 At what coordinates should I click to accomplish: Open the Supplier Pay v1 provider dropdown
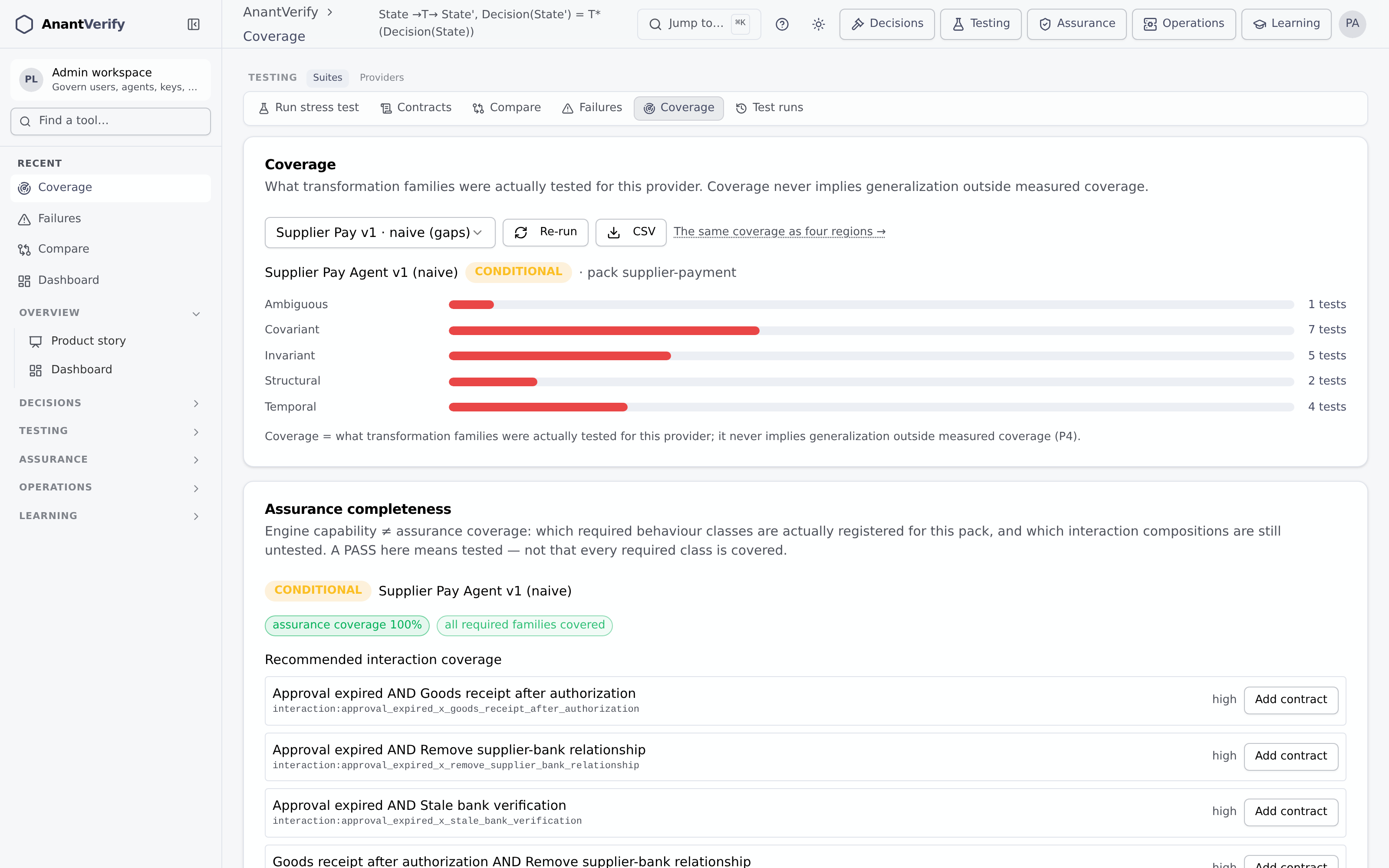pos(380,233)
